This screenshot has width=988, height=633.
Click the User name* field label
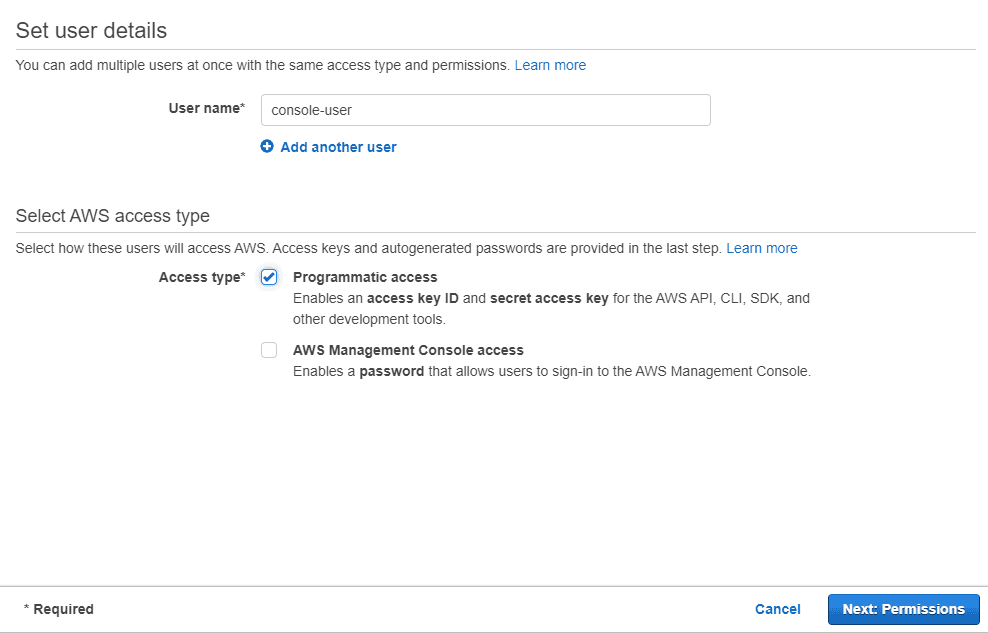point(207,108)
